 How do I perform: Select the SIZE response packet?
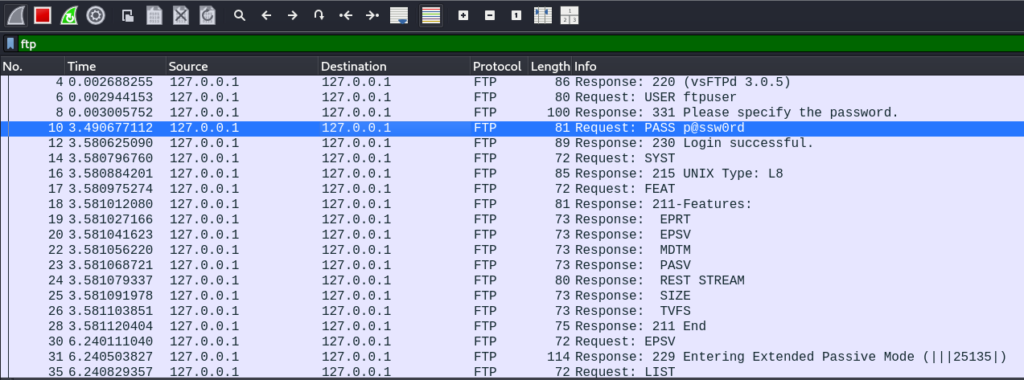coord(512,295)
